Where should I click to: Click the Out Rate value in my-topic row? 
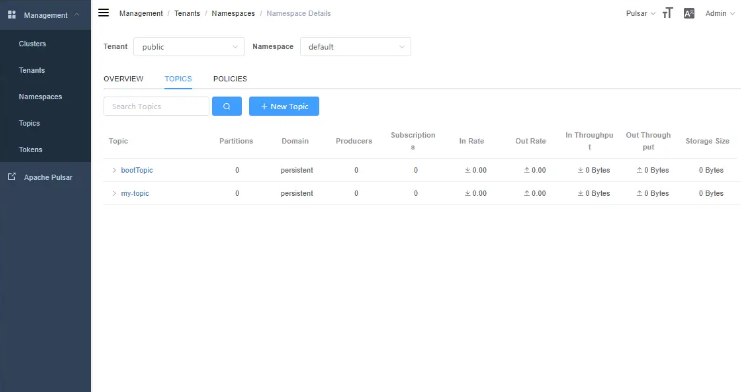point(535,193)
